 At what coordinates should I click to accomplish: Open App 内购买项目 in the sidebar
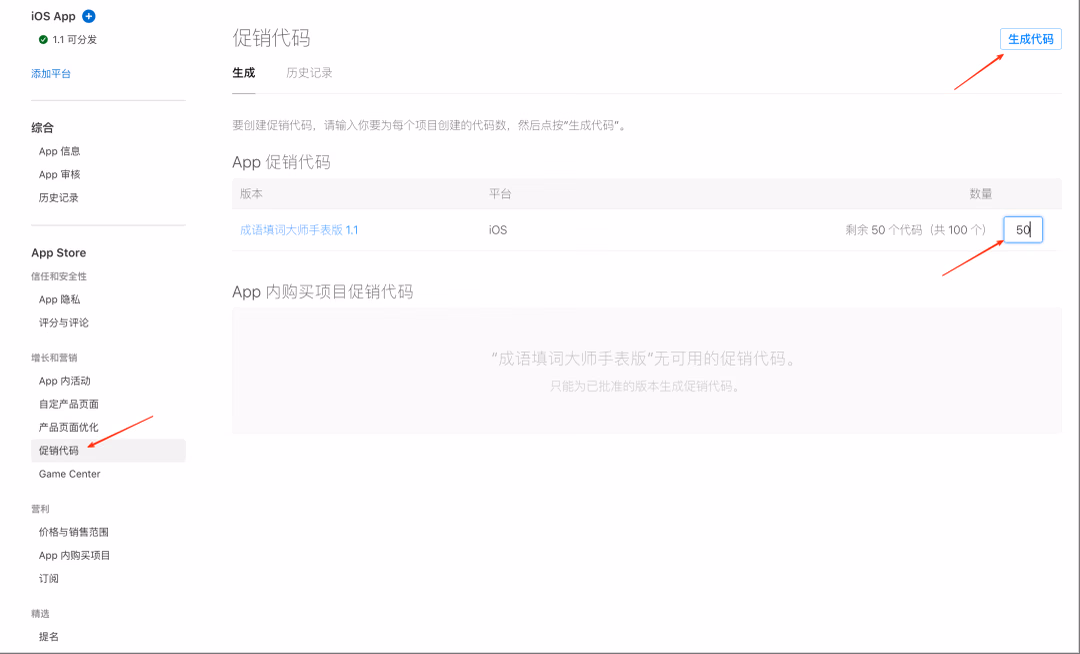(74, 556)
